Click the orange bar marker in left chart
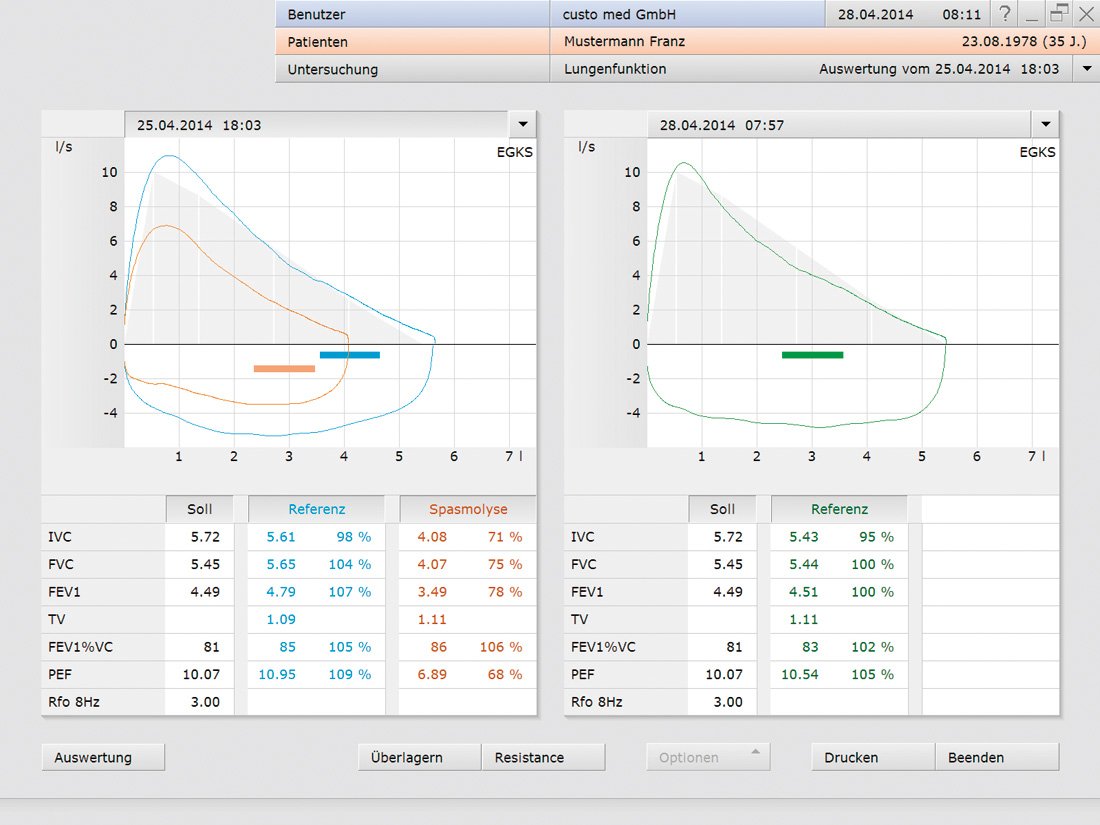Image resolution: width=1100 pixels, height=825 pixels. pos(284,369)
